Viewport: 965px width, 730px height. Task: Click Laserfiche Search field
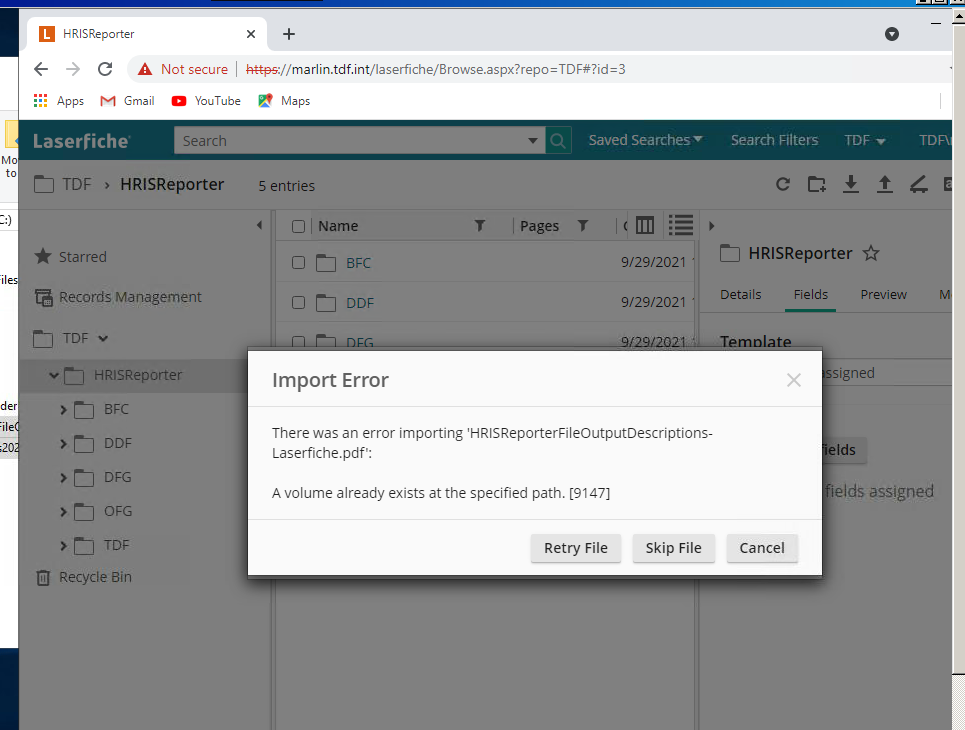coord(349,141)
